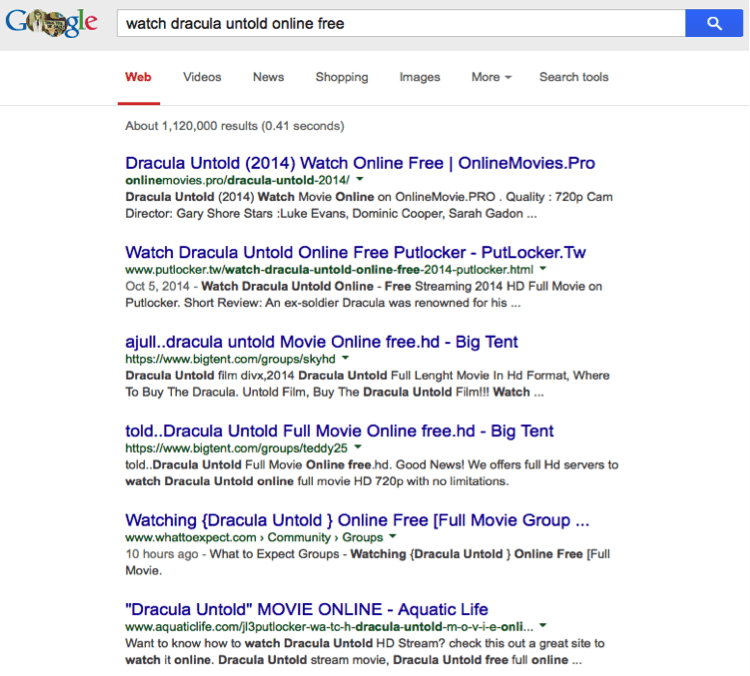Viewport: 750px width, 676px height.
Task: Open the ajull..dracula untold Big Tent result
Action: 321,342
